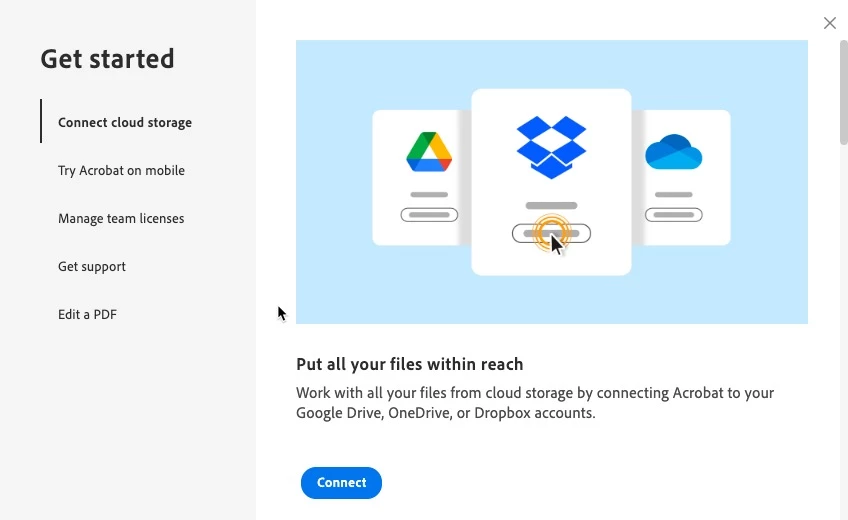848x520 pixels.
Task: Click the 'Get started' title
Action: [108, 59]
